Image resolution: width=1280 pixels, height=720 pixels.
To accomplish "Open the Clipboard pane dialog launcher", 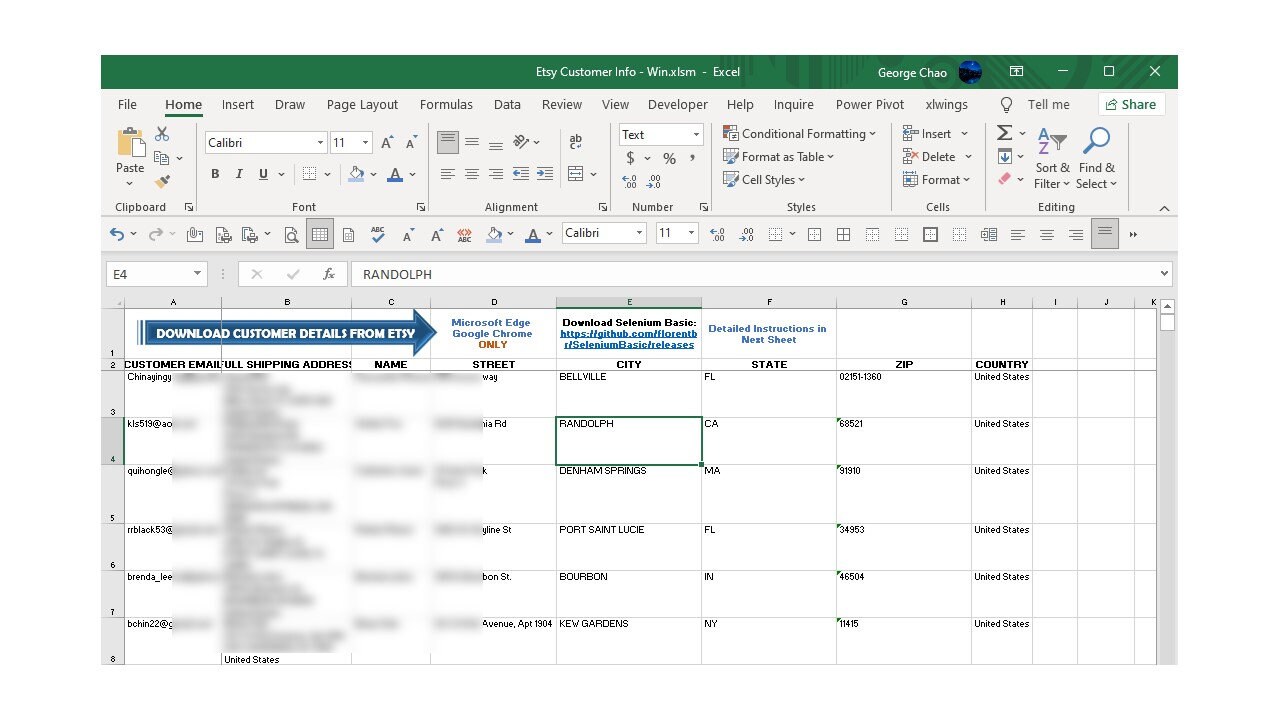I will [x=189, y=207].
